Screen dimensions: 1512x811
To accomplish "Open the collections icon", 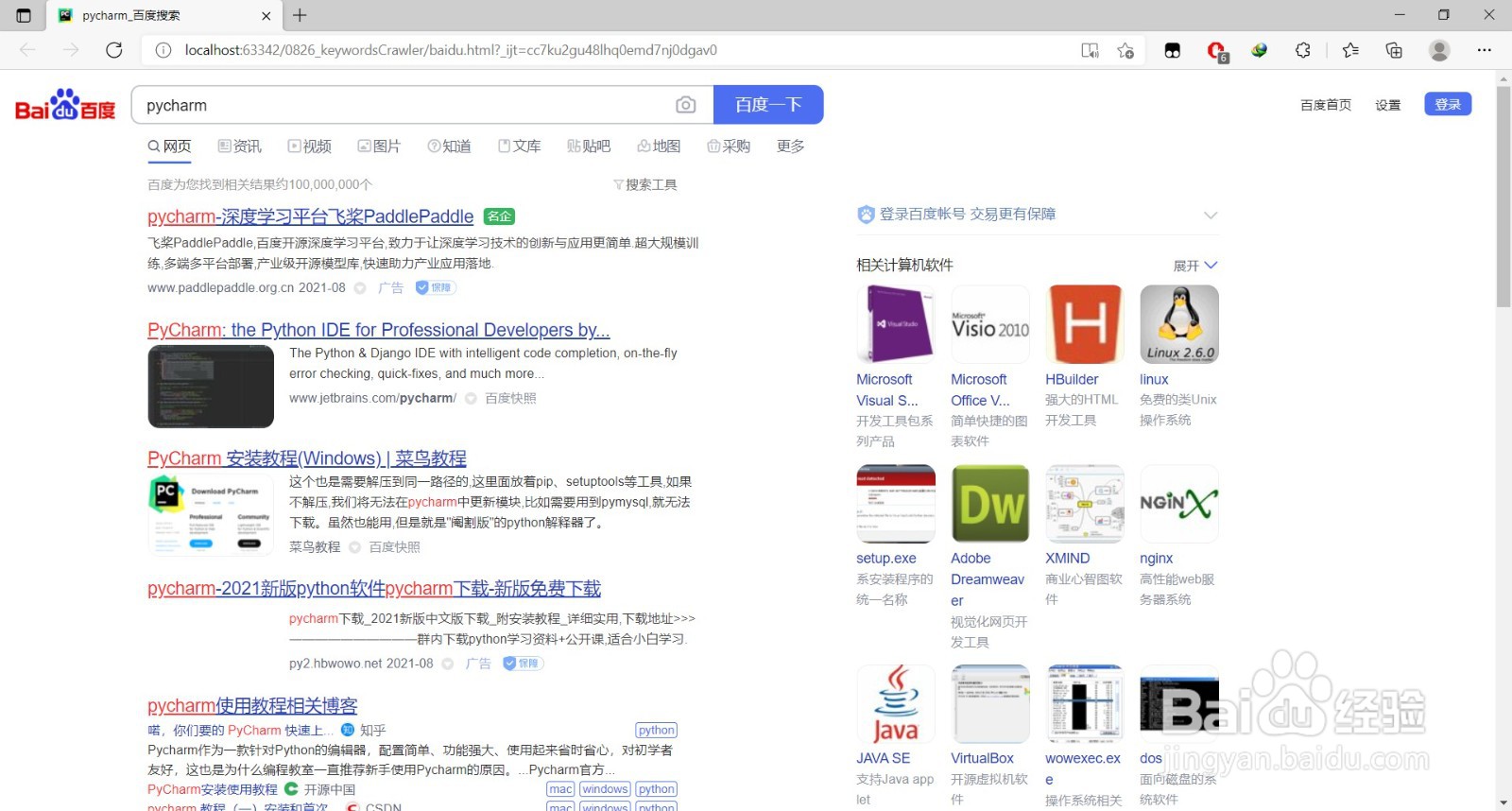I will (x=1394, y=50).
